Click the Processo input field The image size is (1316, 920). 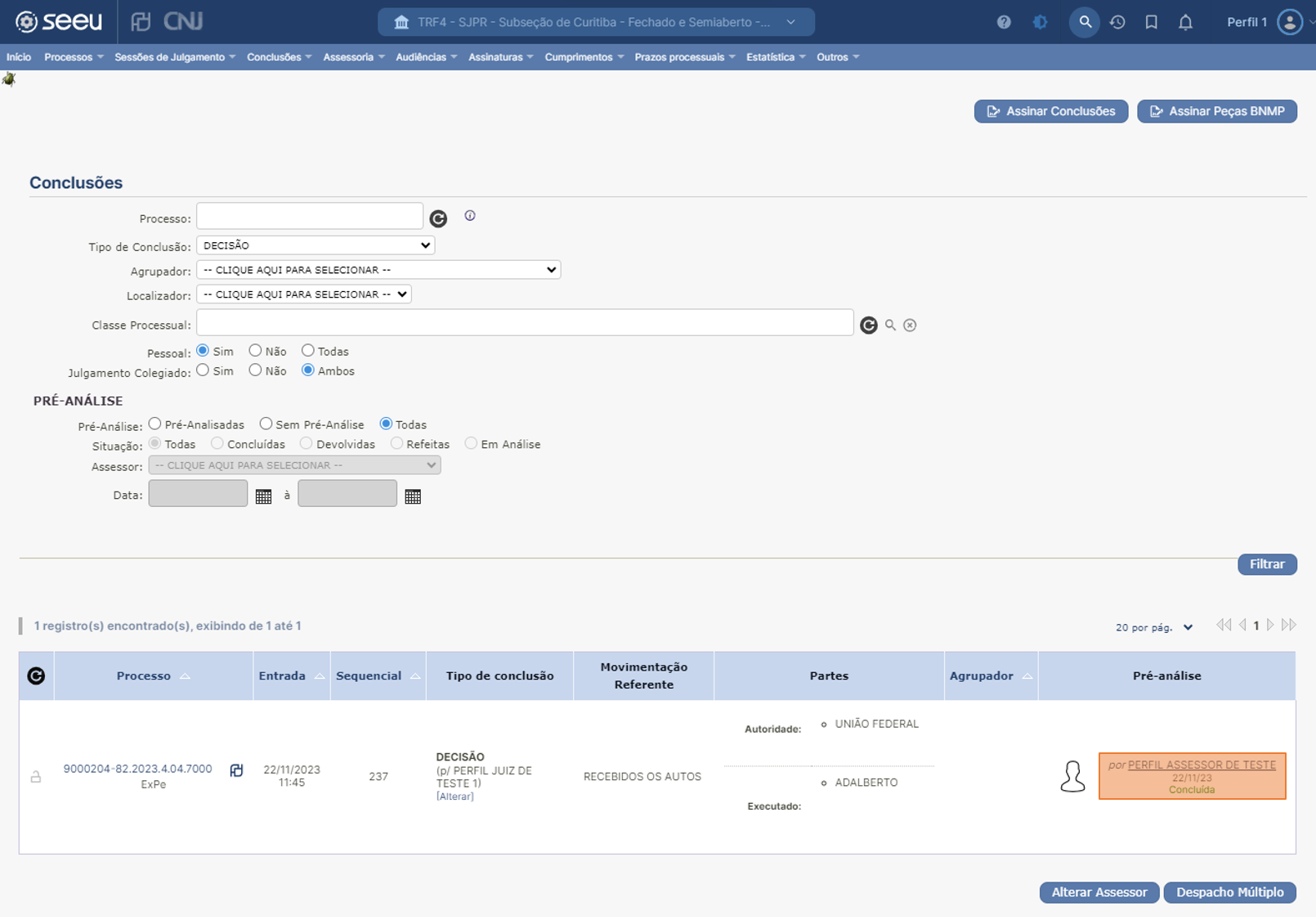[310, 216]
